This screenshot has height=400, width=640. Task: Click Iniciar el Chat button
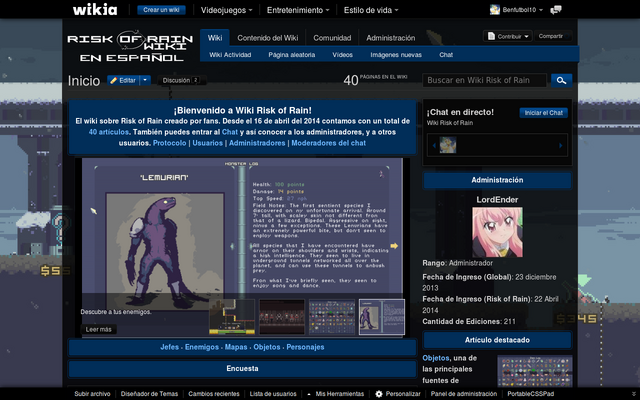(543, 113)
